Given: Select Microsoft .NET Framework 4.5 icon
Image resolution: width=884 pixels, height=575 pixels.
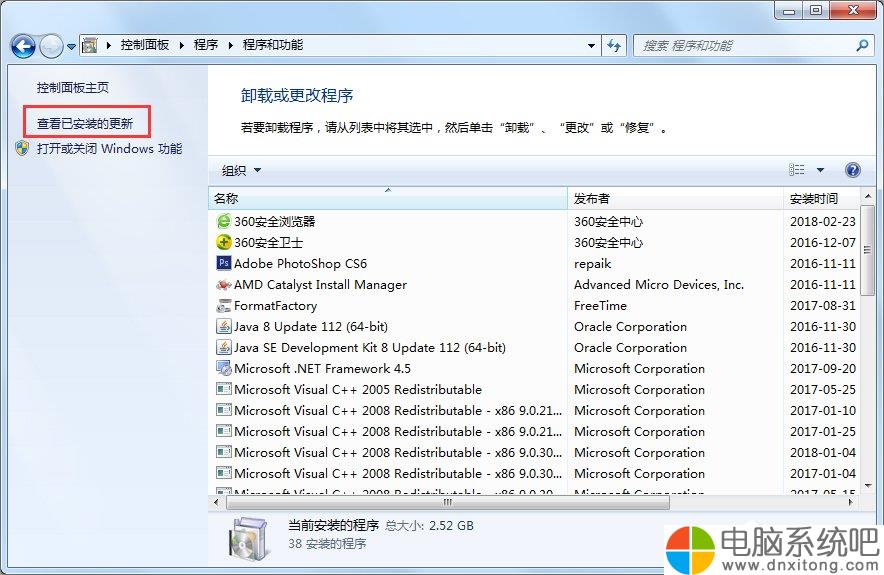Looking at the screenshot, I should pos(224,369).
